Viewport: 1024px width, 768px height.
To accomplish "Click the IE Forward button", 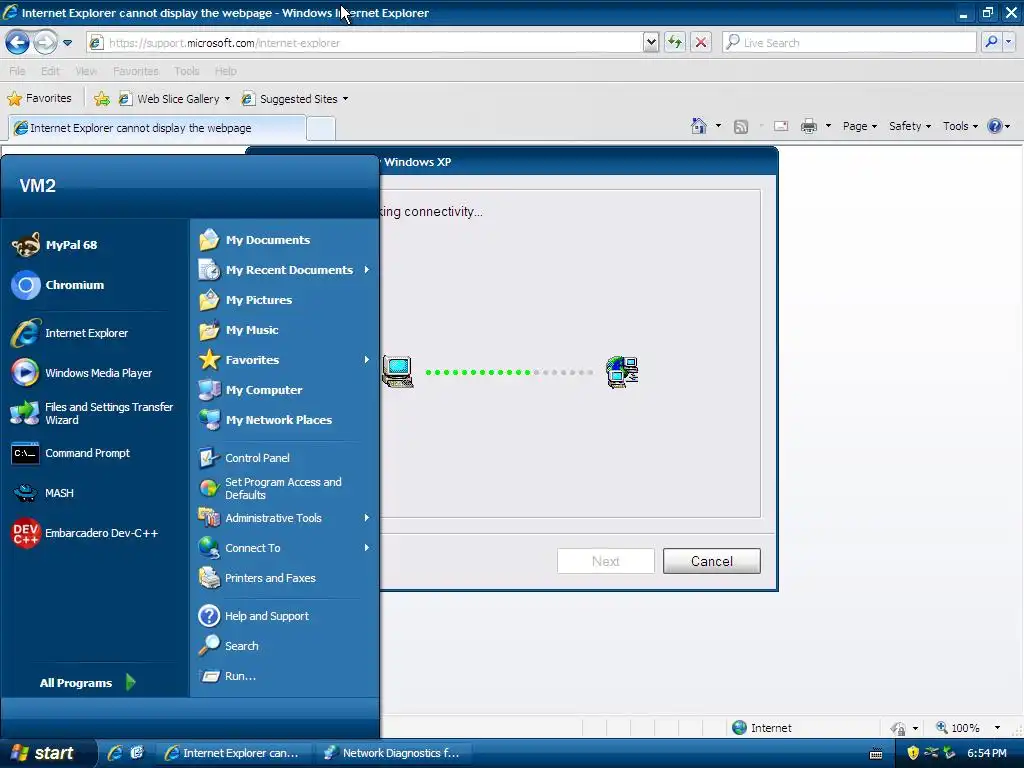I will point(45,43).
